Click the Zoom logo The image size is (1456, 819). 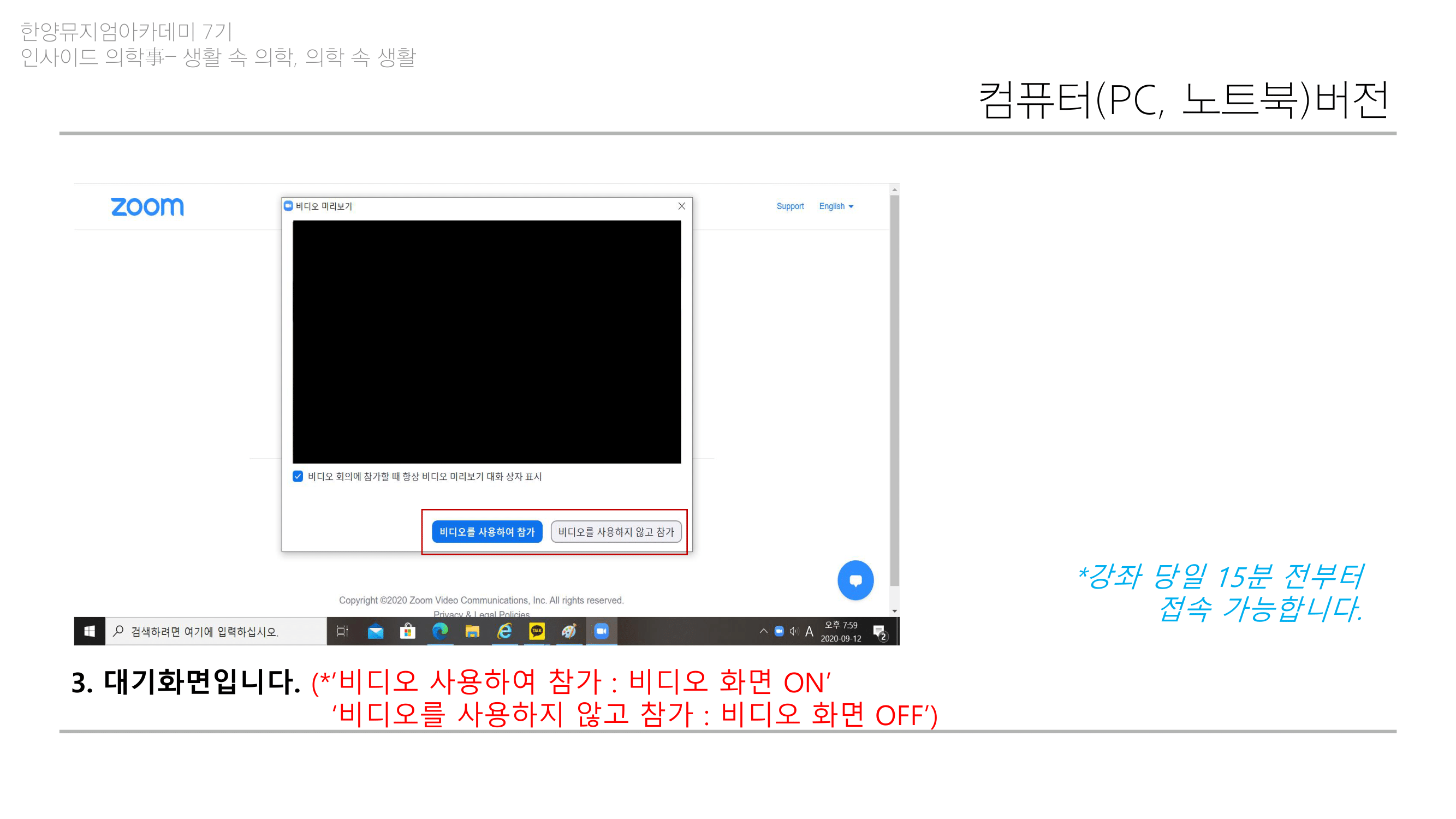pos(147,207)
